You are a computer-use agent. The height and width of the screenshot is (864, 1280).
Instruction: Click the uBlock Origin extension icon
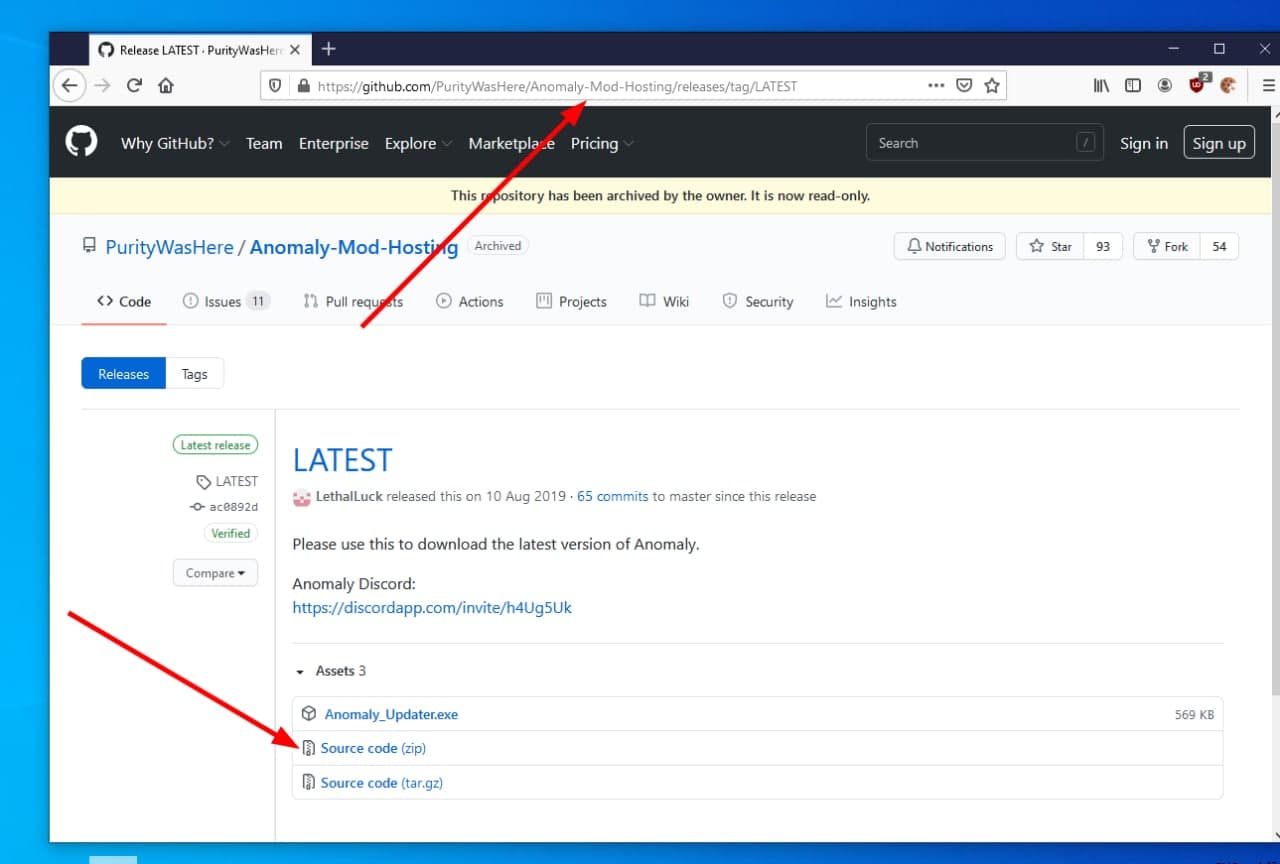1197,86
